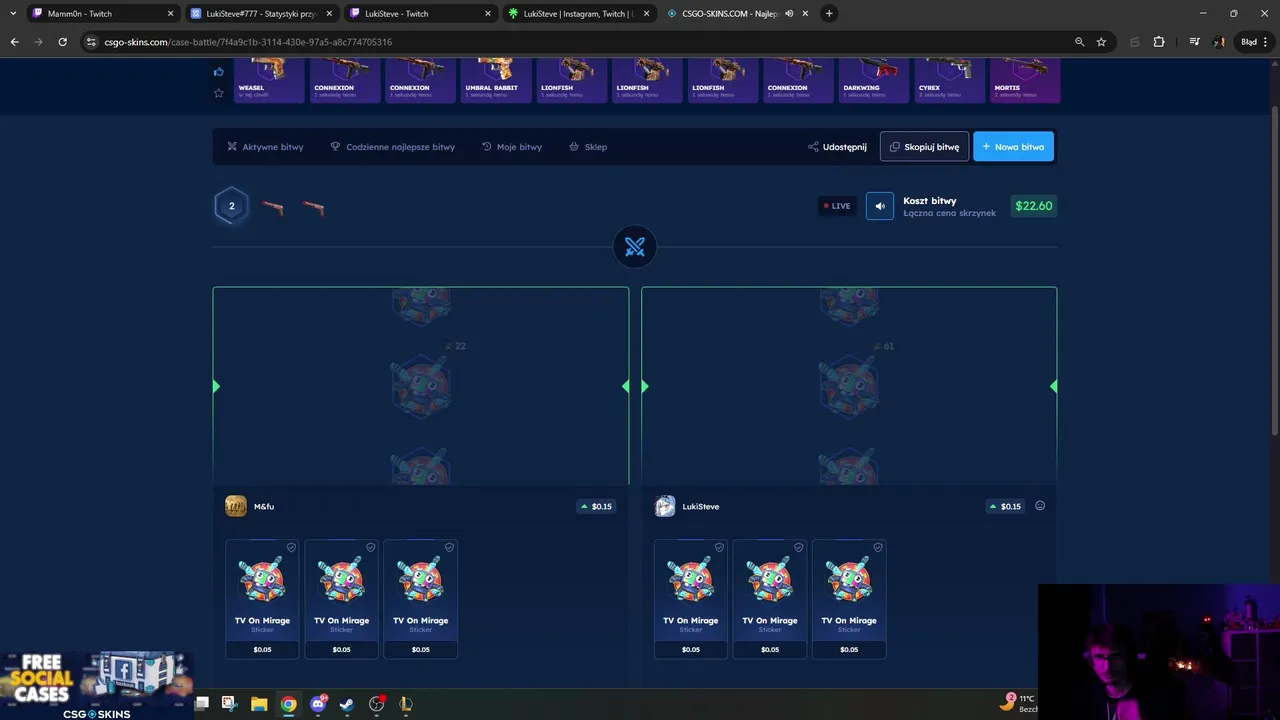This screenshot has width=1280, height=720.
Task: Open browser extensions puzzle icon
Action: (x=1159, y=42)
